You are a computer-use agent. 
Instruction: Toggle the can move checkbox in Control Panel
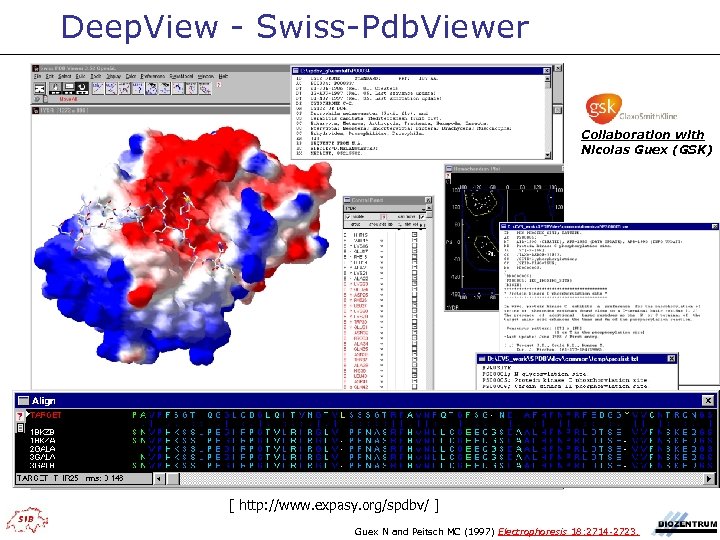pos(422,216)
